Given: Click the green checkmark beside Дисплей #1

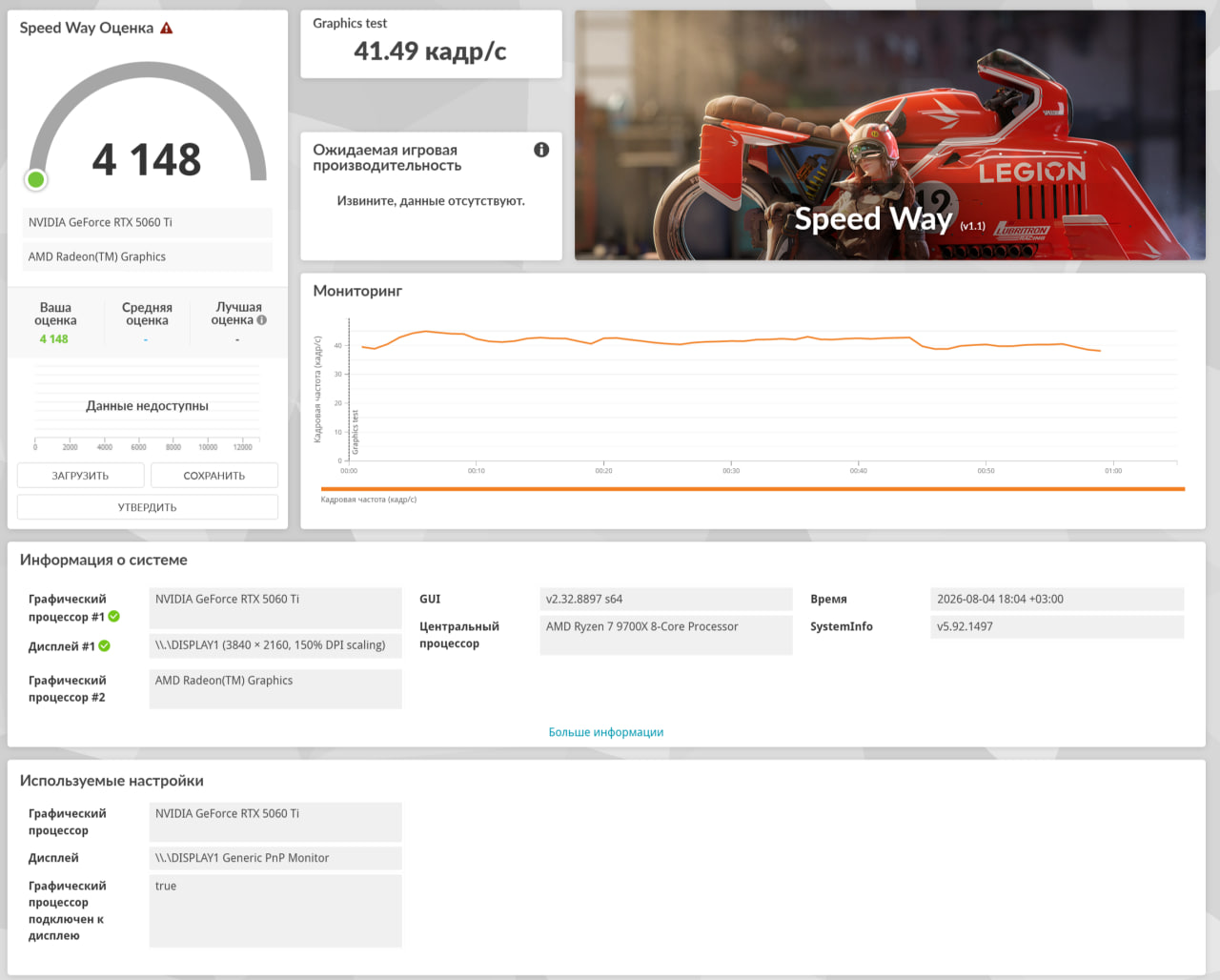Looking at the screenshot, I should [x=105, y=645].
